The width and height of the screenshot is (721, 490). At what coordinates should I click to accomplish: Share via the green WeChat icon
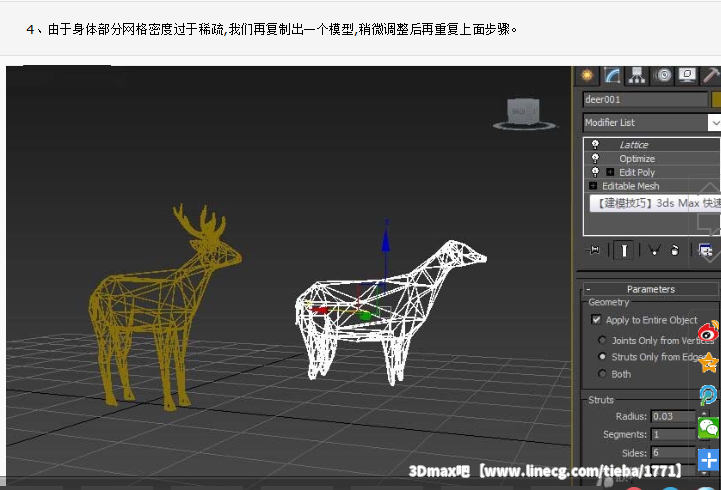point(709,427)
